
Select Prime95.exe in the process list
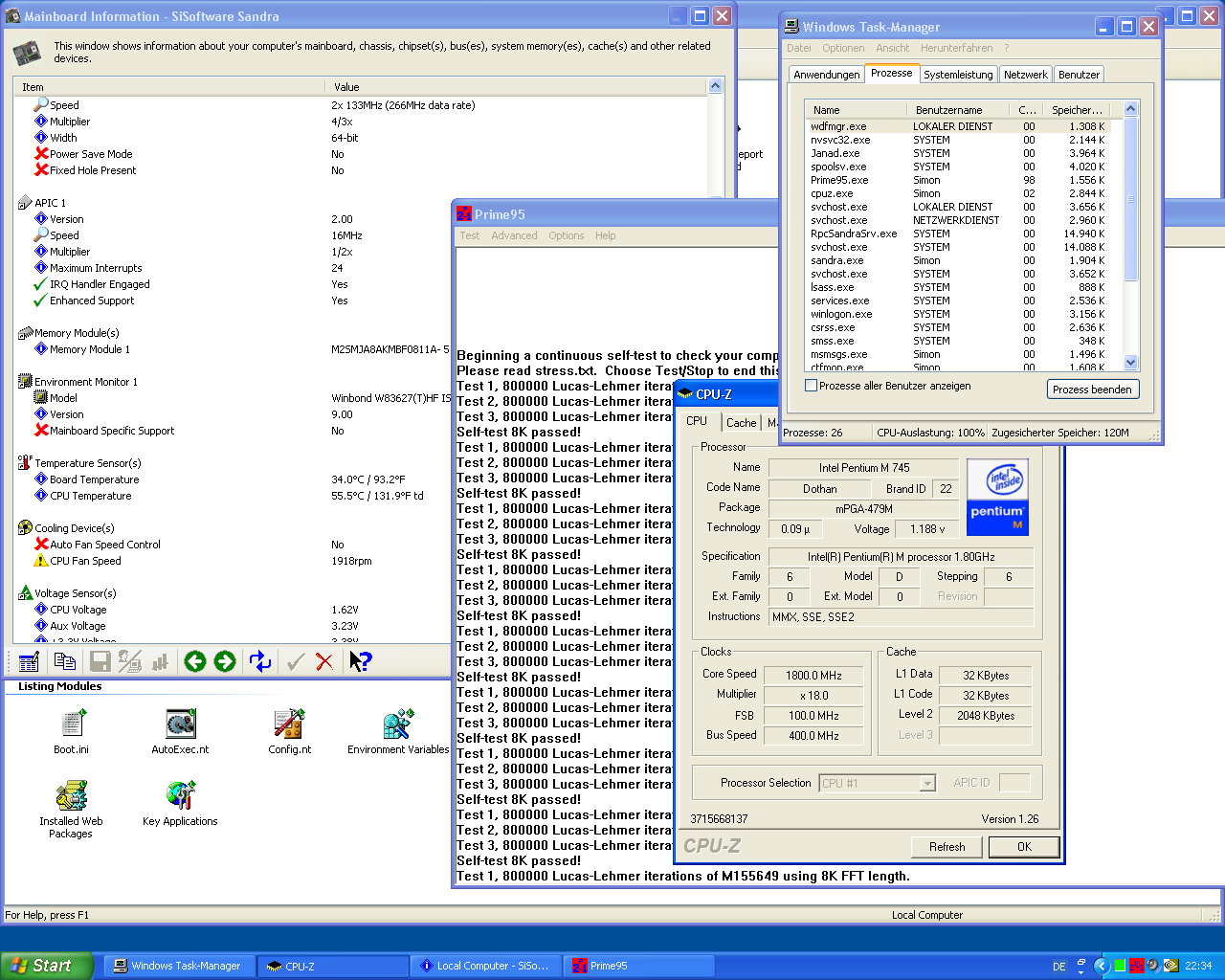pos(839,180)
